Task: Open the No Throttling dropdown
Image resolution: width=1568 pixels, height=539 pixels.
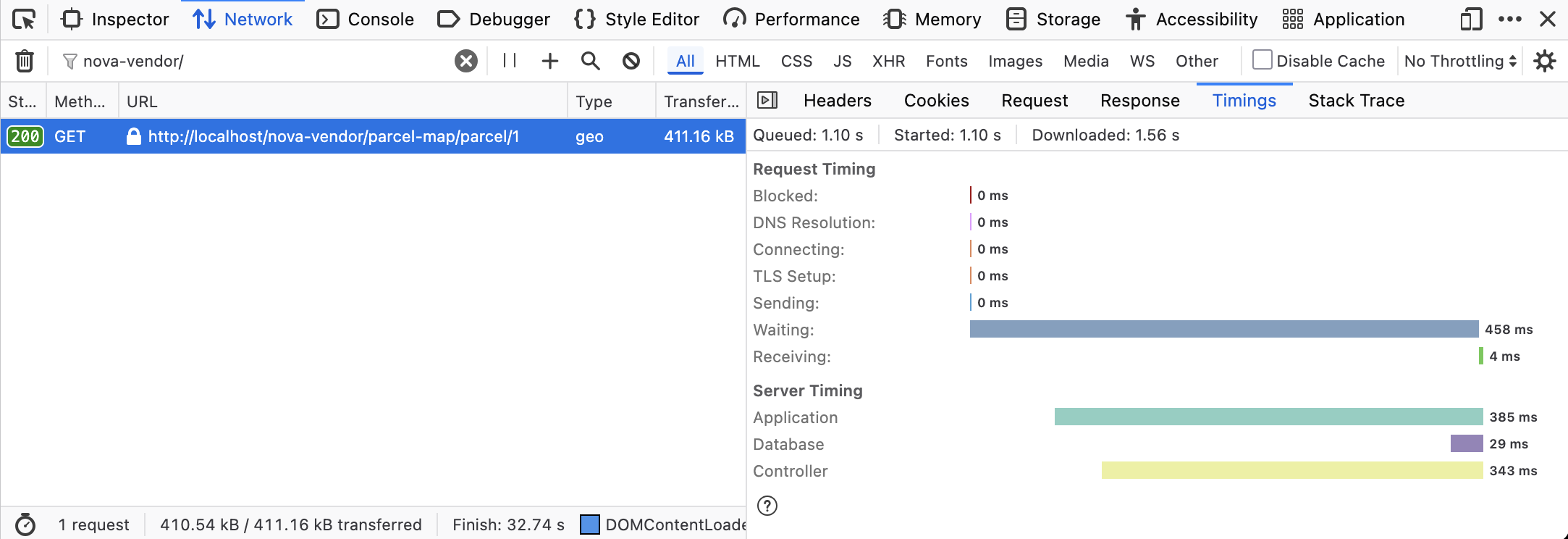Action: point(1459,61)
